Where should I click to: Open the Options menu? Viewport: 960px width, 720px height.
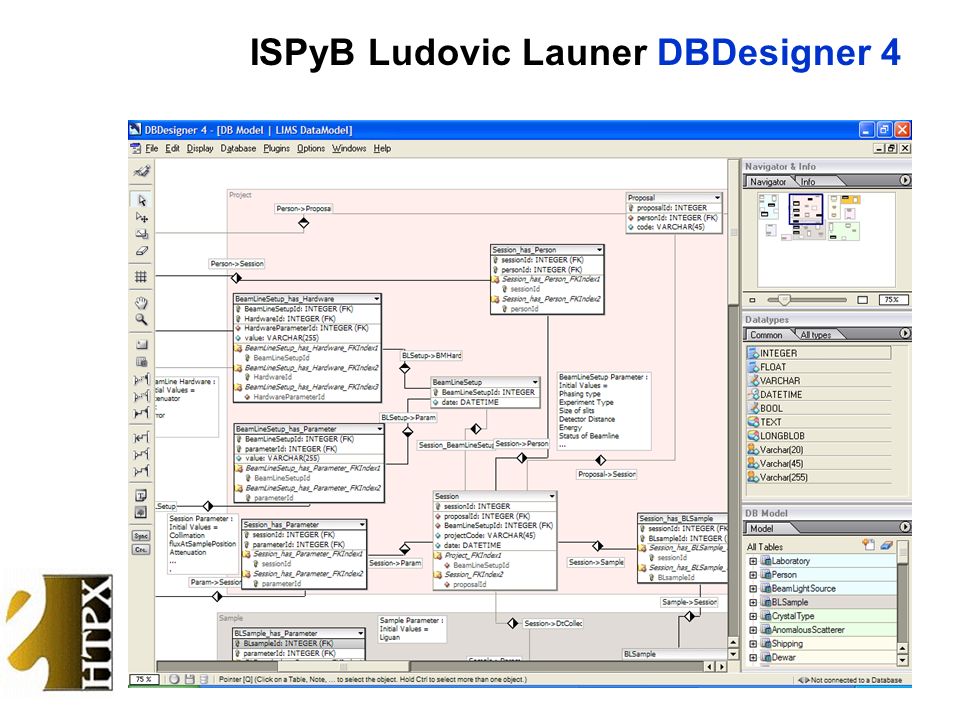coord(311,148)
